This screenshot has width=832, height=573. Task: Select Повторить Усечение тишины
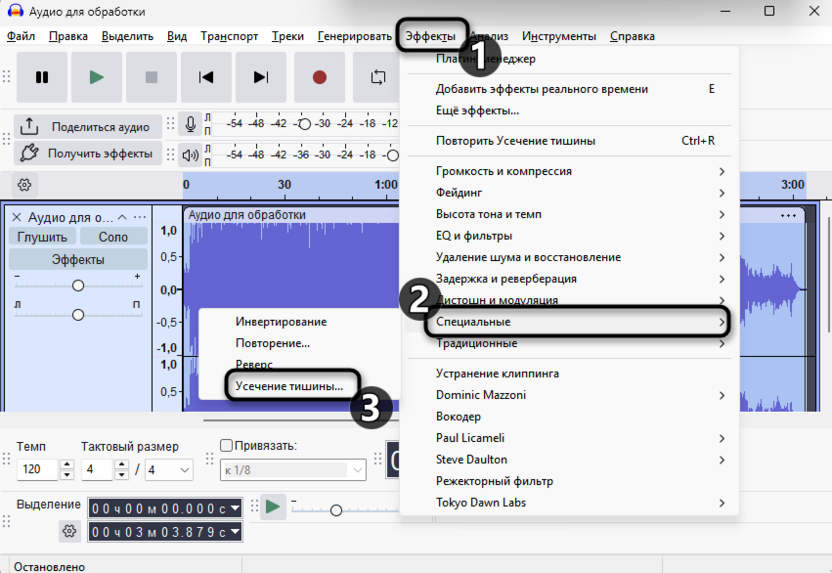click(569, 141)
